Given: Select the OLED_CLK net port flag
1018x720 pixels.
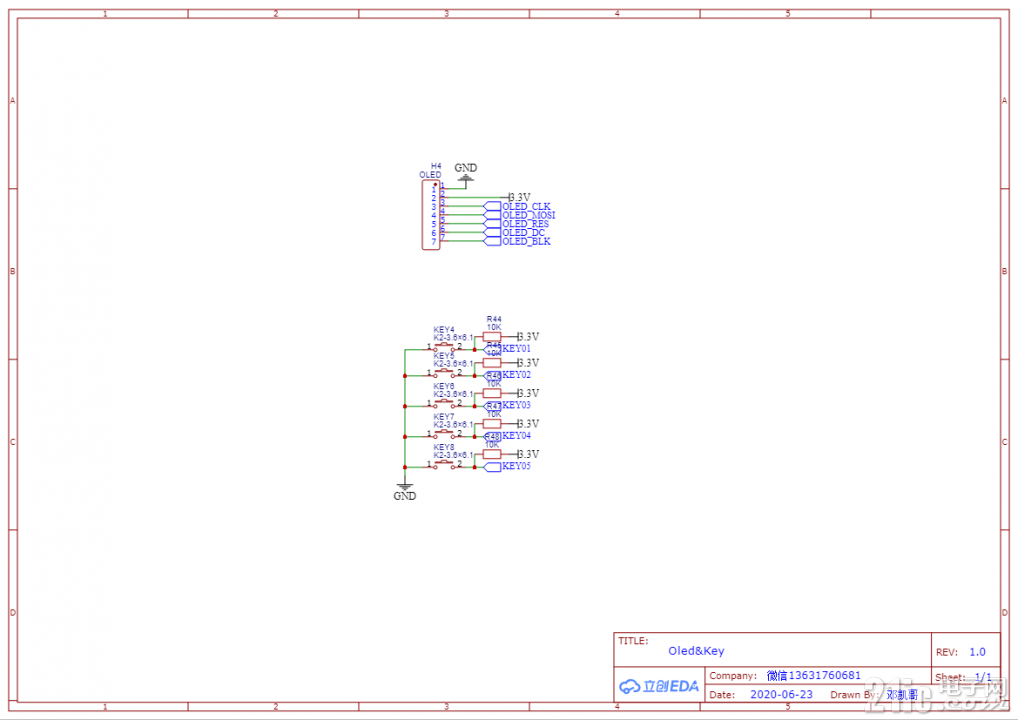Looking at the screenshot, I should coord(493,206).
